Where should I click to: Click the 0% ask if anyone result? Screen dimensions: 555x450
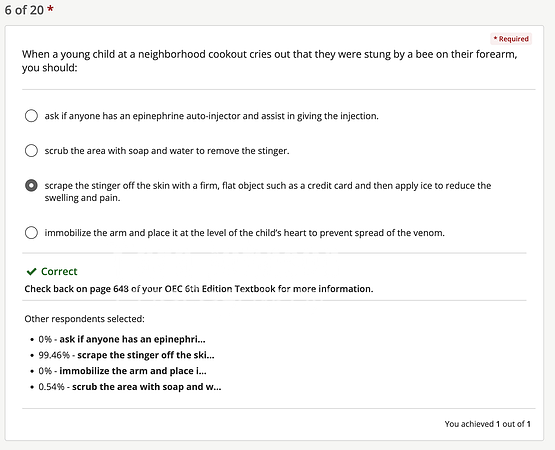coord(122,339)
